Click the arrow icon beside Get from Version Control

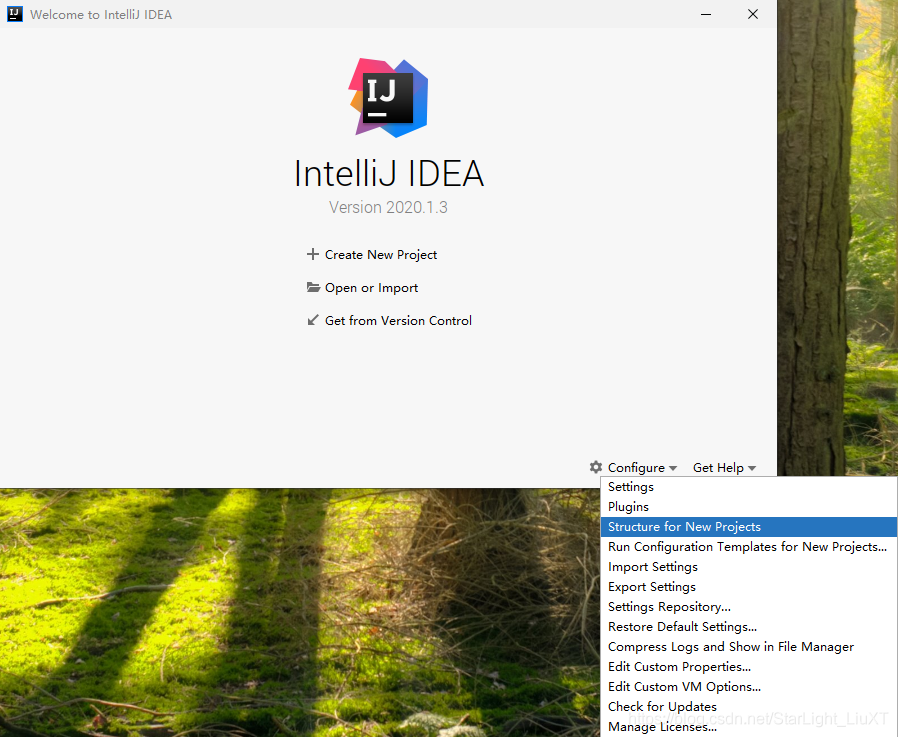pos(313,320)
